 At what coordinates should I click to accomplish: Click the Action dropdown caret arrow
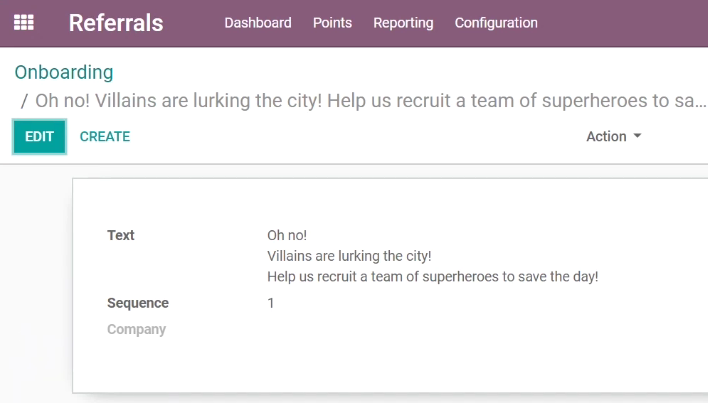pyautogui.click(x=637, y=136)
